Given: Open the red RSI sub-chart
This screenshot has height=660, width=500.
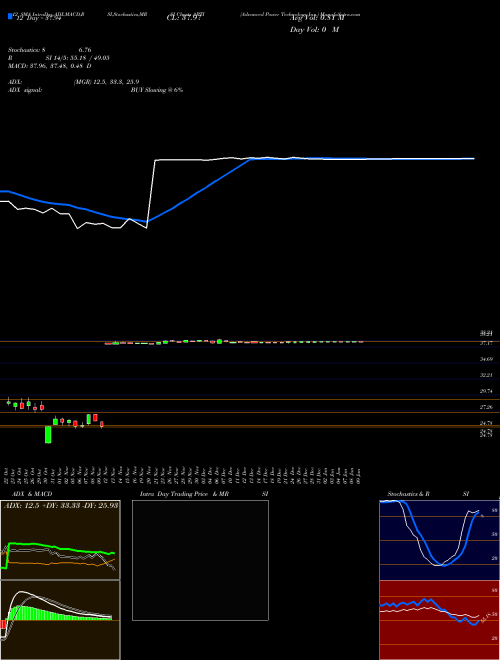Looking at the screenshot, I should tap(439, 620).
